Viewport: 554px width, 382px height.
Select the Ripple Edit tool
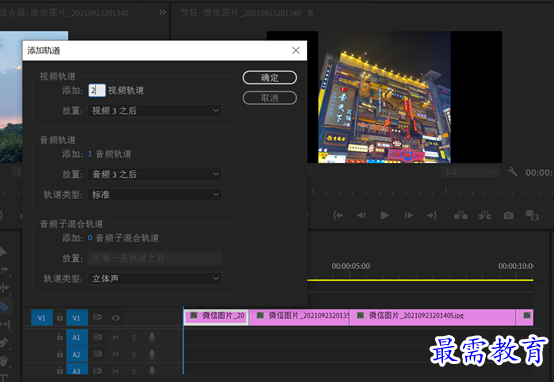pos(4,288)
